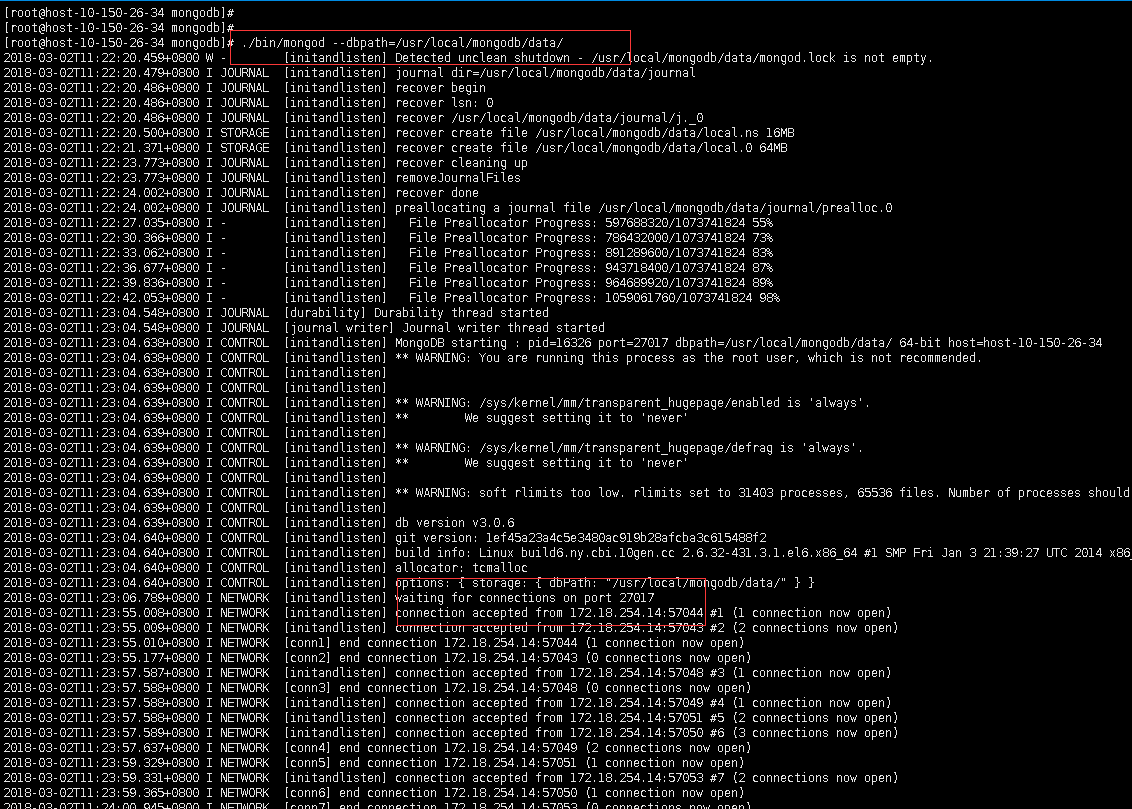Image resolution: width=1132 pixels, height=809 pixels.
Task: Select connection accepted #4 from port 57049
Action: pyautogui.click(x=448, y=703)
